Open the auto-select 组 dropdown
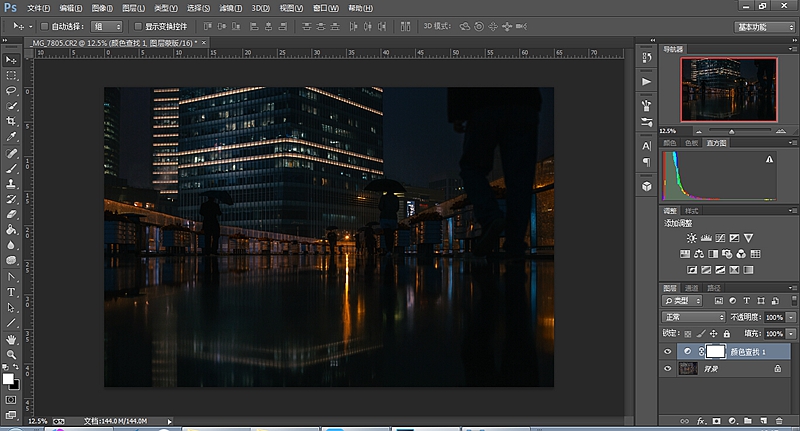800x431 pixels. point(107,26)
